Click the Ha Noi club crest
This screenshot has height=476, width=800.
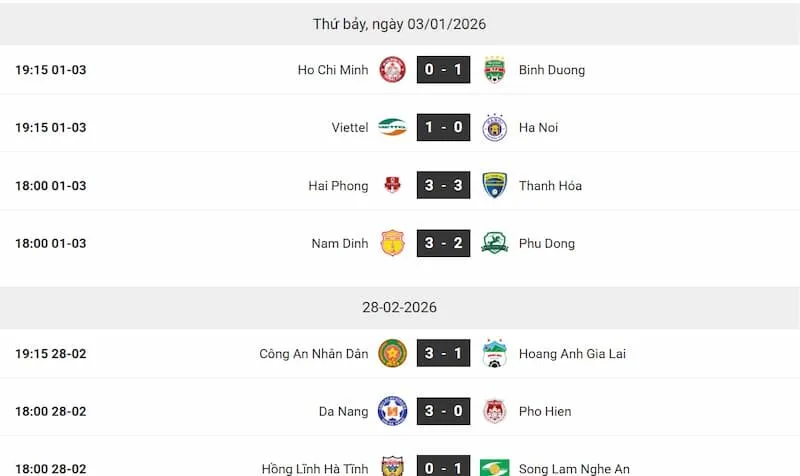494,128
